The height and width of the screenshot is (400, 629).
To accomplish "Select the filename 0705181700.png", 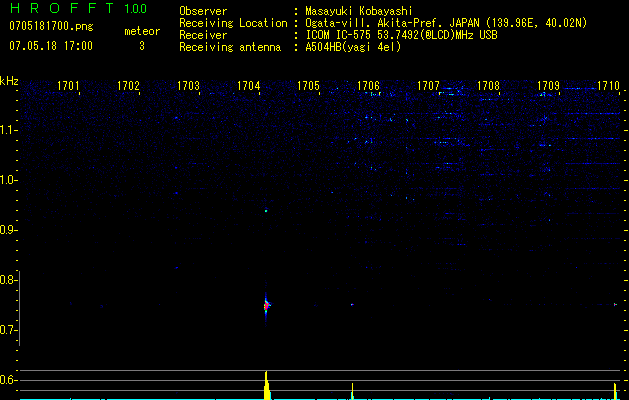I will pyautogui.click(x=51, y=27).
